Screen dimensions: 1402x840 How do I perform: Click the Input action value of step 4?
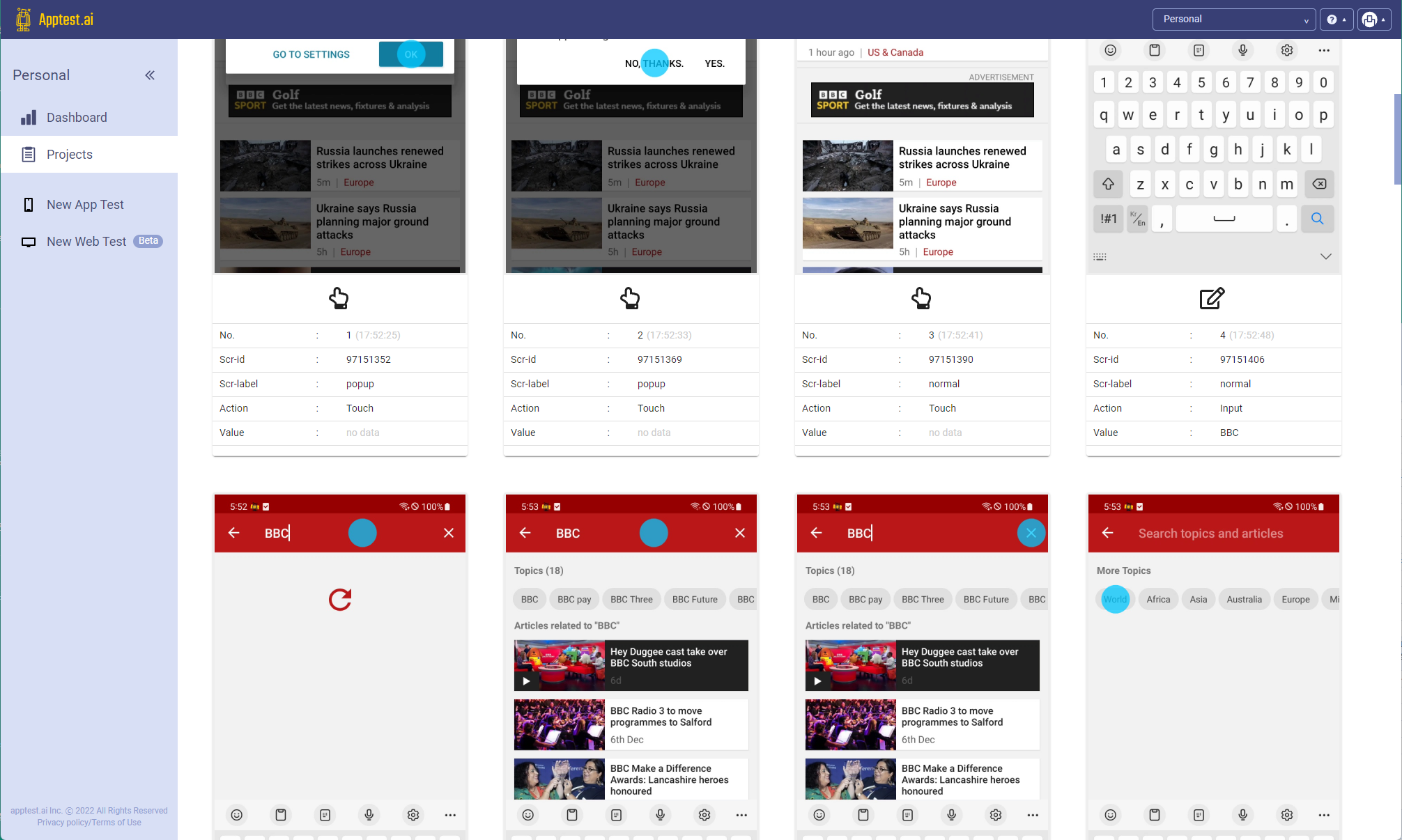1231,408
